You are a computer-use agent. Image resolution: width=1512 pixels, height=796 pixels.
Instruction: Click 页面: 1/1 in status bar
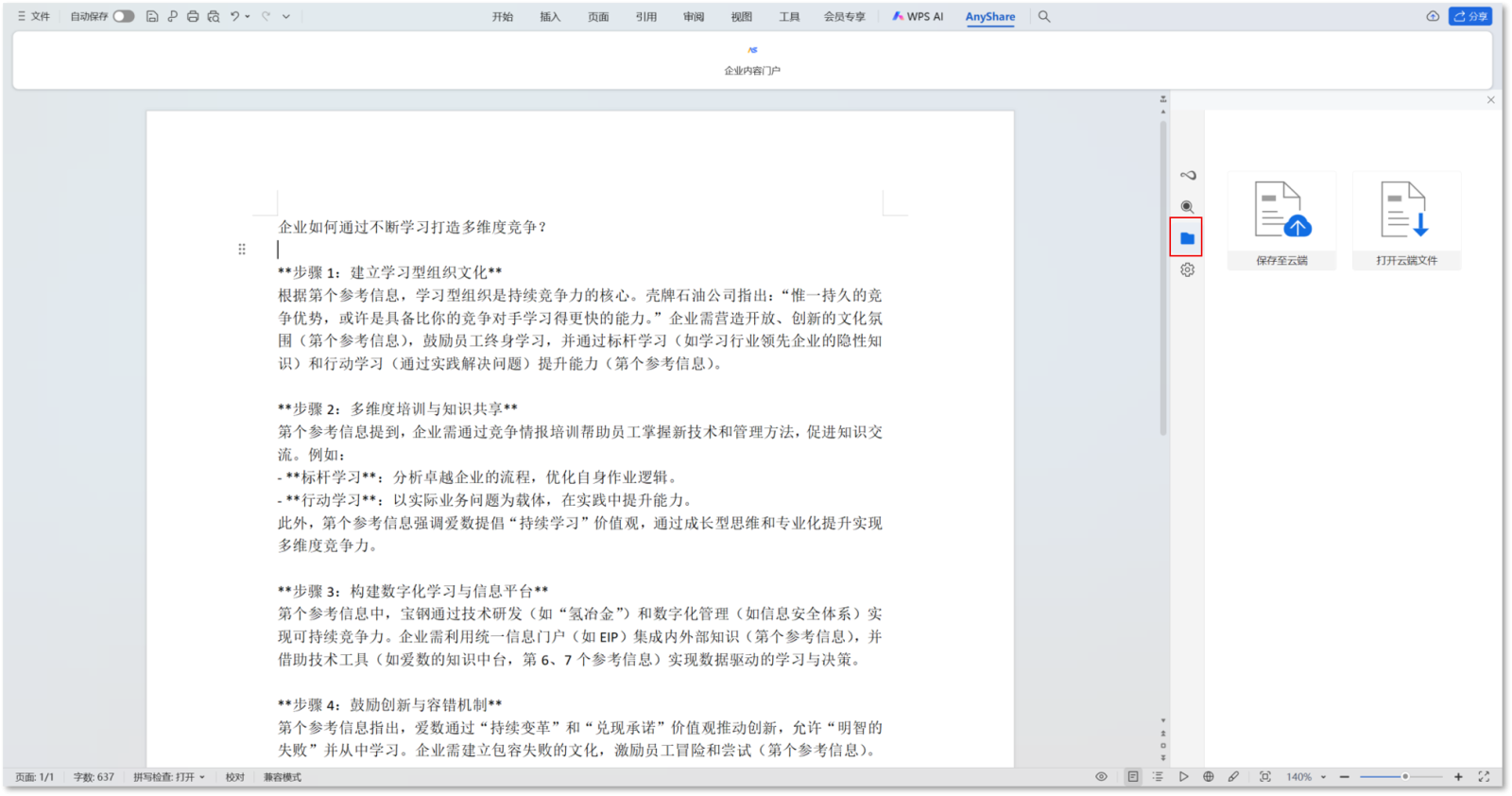click(x=35, y=777)
